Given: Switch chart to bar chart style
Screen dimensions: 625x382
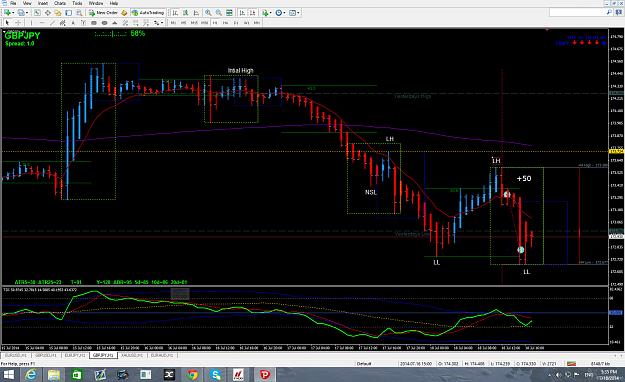Looking at the screenshot, I should 175,13.
